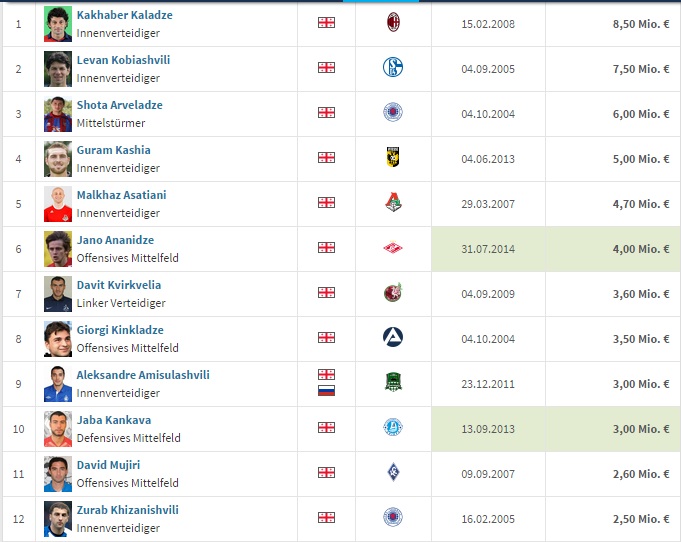
Task: Click Giorgi Kinkladze's player photo
Action: pyautogui.click(x=58, y=338)
